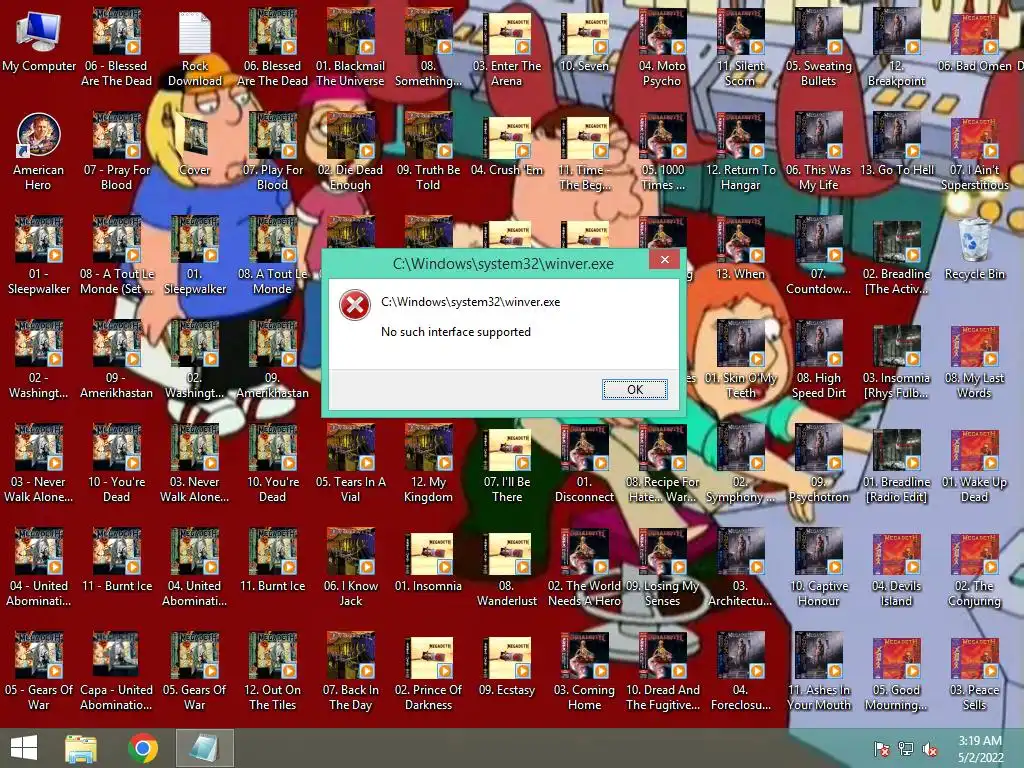Select the '07. I Ain't Superstitious' file

(974, 152)
